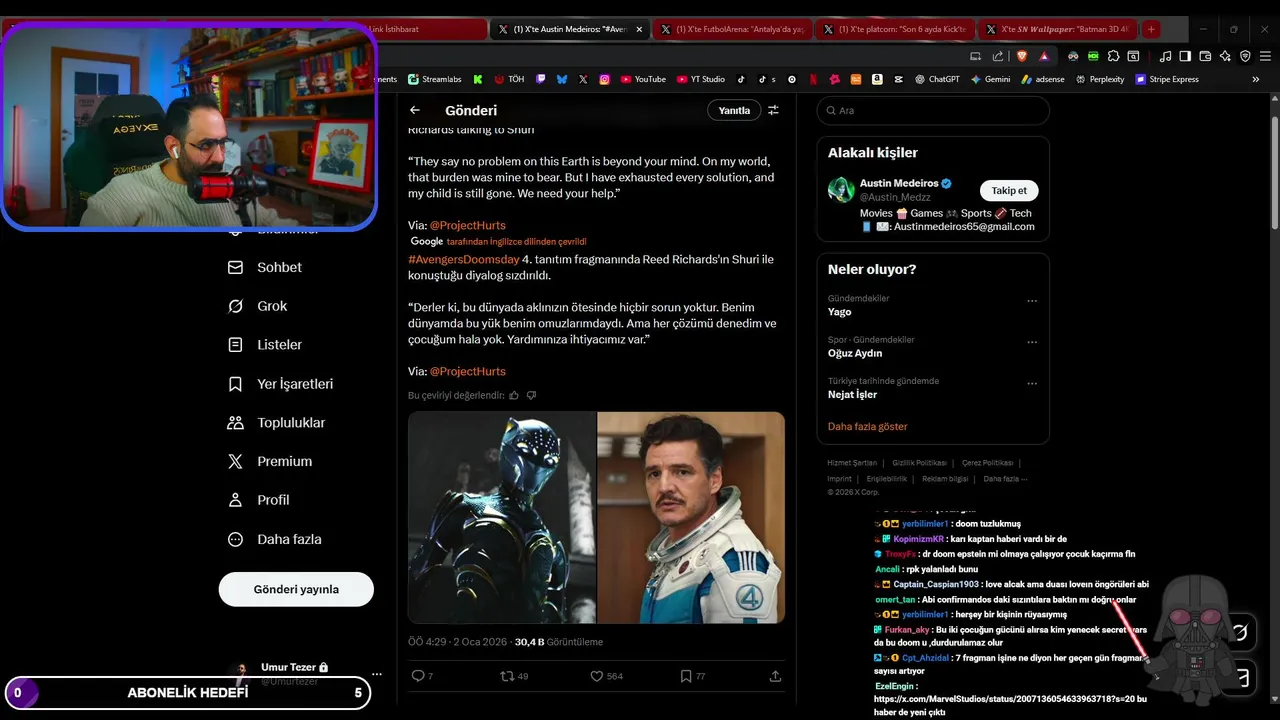Screen dimensions: 1280x720
Task: Click the Yanıtla reply button
Action: tap(734, 110)
